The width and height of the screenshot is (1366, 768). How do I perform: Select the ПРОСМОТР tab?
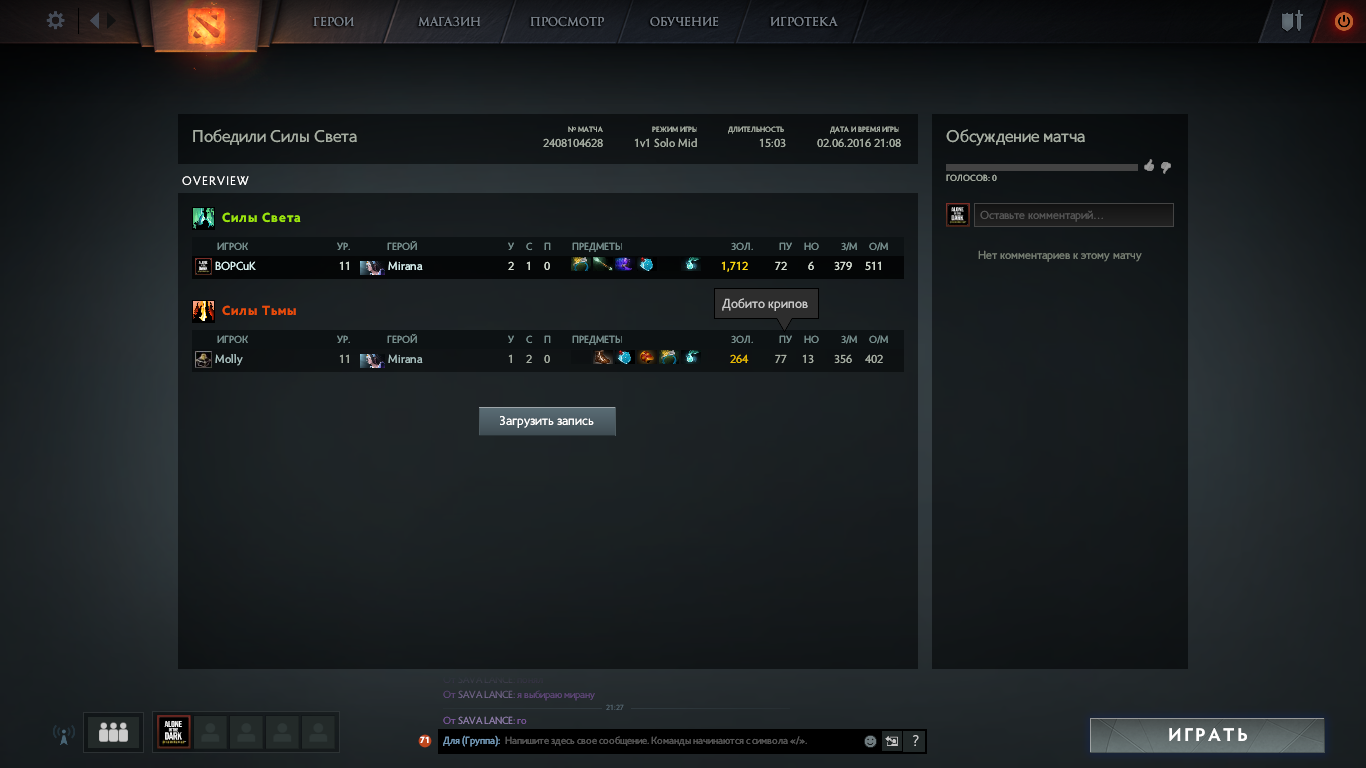(x=567, y=21)
